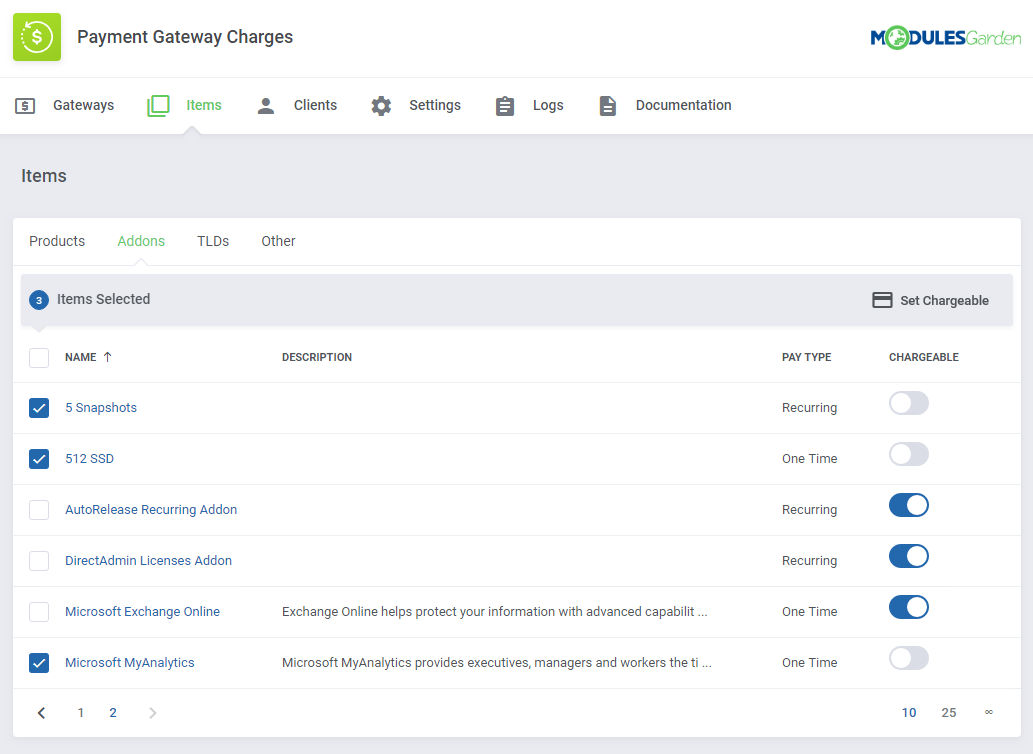The image size is (1033, 754).
Task: Check the DirectAdmin Licenses Addon checkbox
Action: [x=39, y=561]
